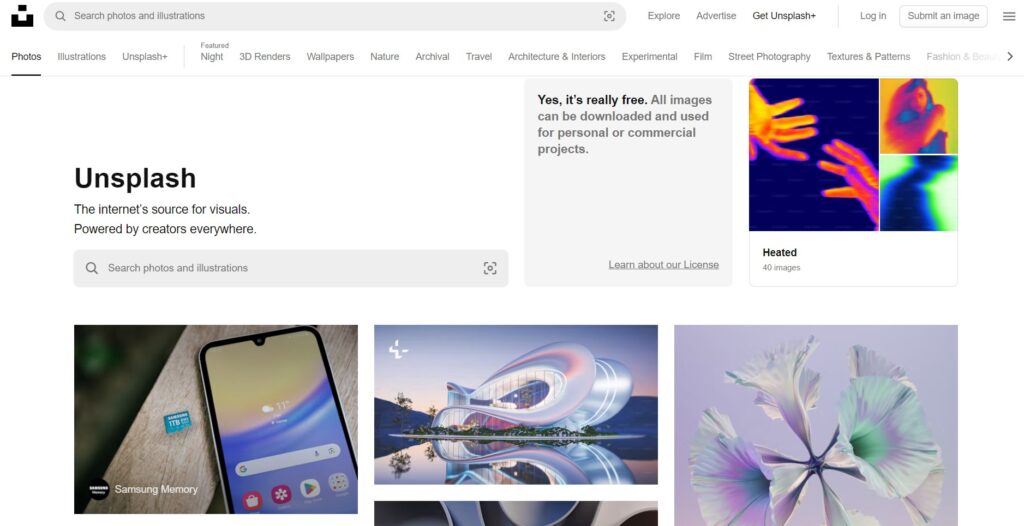Viewport: 1024px width, 526px height.
Task: Open the 3D Renders category
Action: [264, 57]
